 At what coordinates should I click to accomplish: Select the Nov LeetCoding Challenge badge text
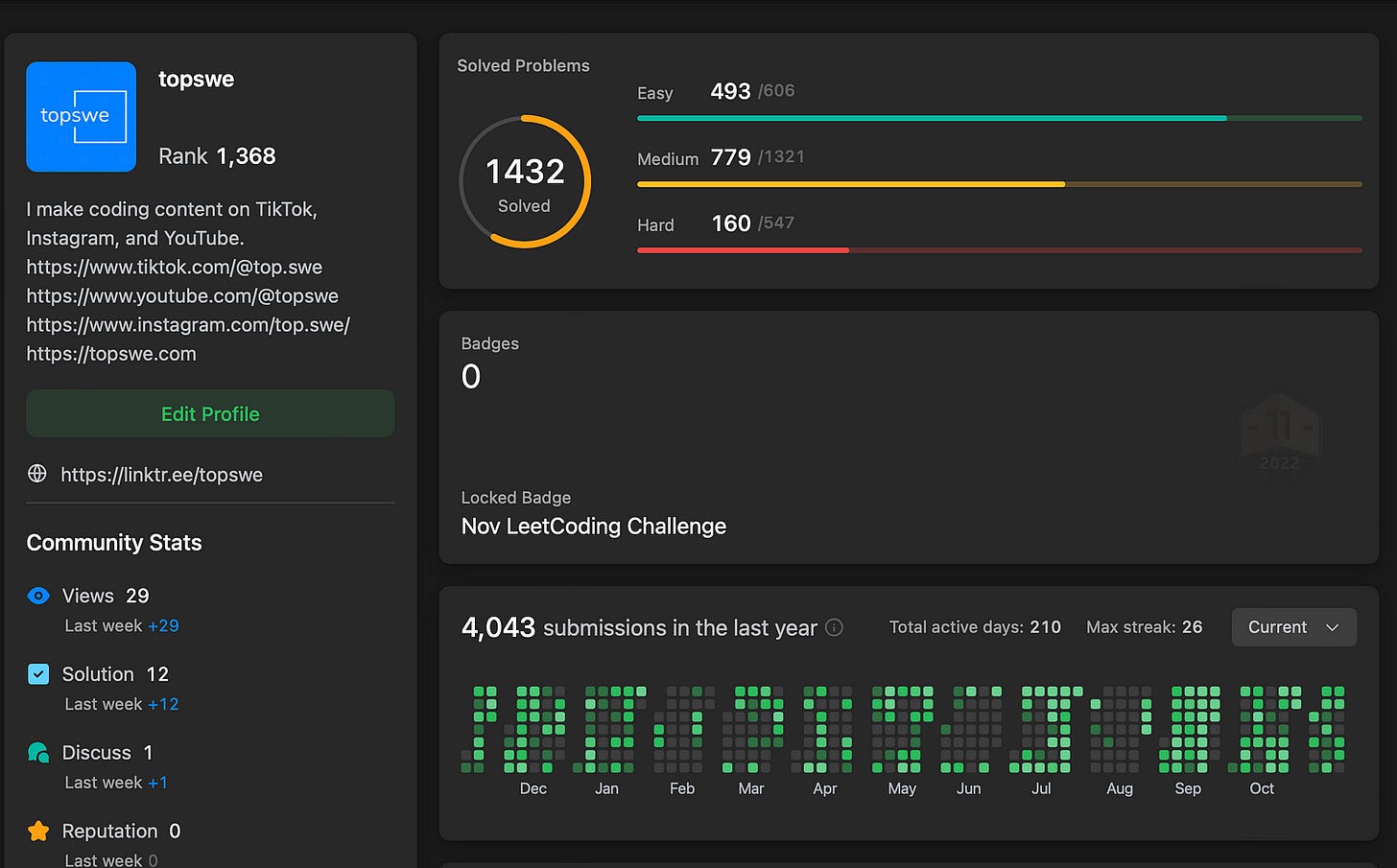click(x=594, y=527)
